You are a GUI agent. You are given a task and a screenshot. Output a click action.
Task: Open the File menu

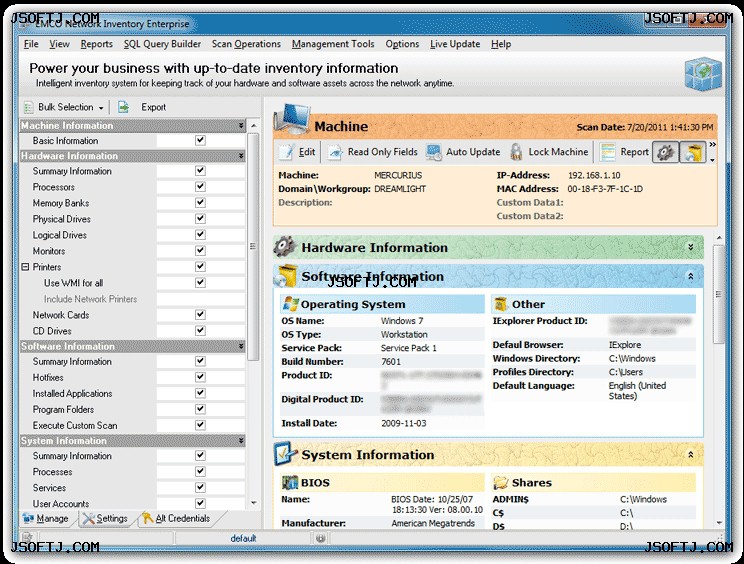click(31, 44)
